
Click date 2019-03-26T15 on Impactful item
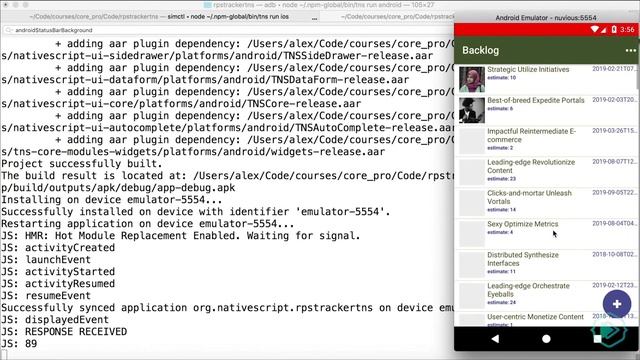pyautogui.click(x=614, y=131)
